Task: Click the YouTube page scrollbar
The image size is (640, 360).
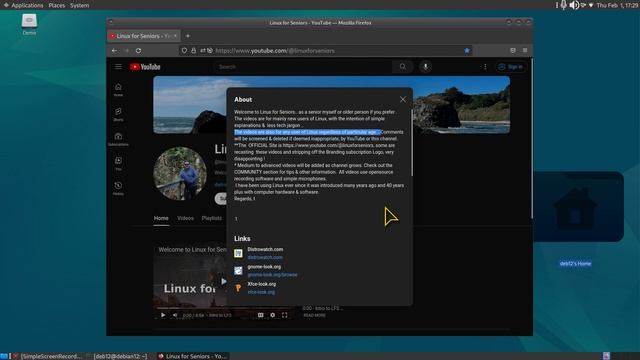Action: click(x=531, y=139)
